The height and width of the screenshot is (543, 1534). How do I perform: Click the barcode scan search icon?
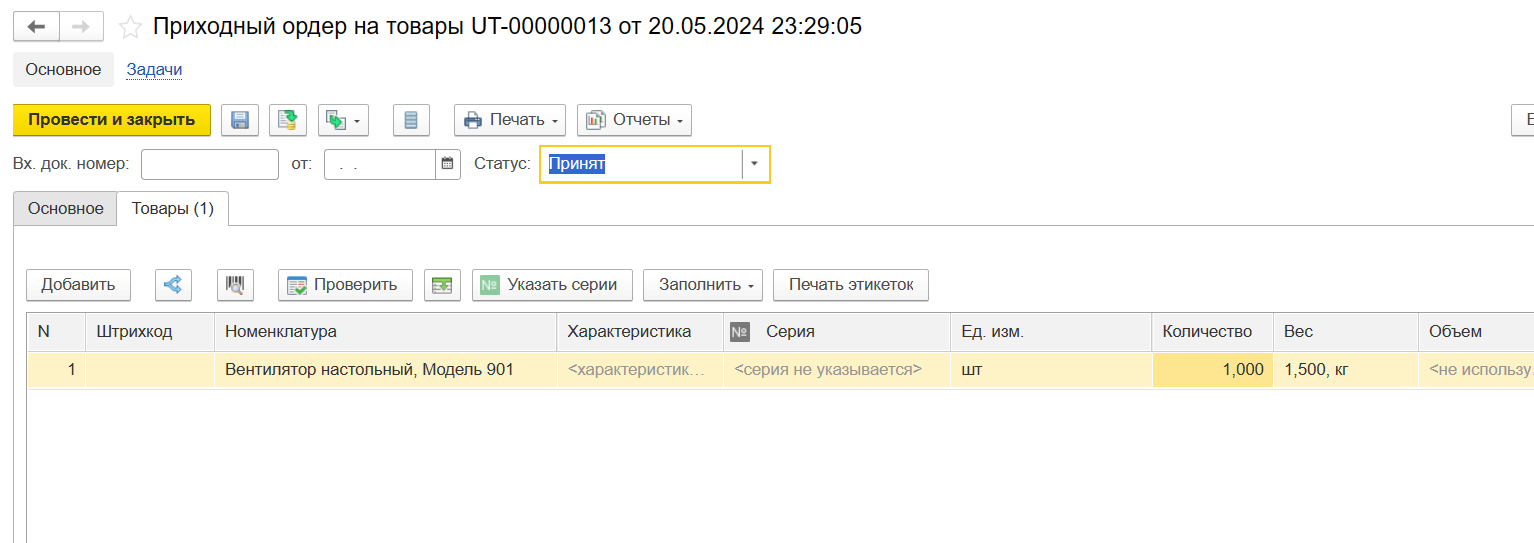tap(235, 285)
